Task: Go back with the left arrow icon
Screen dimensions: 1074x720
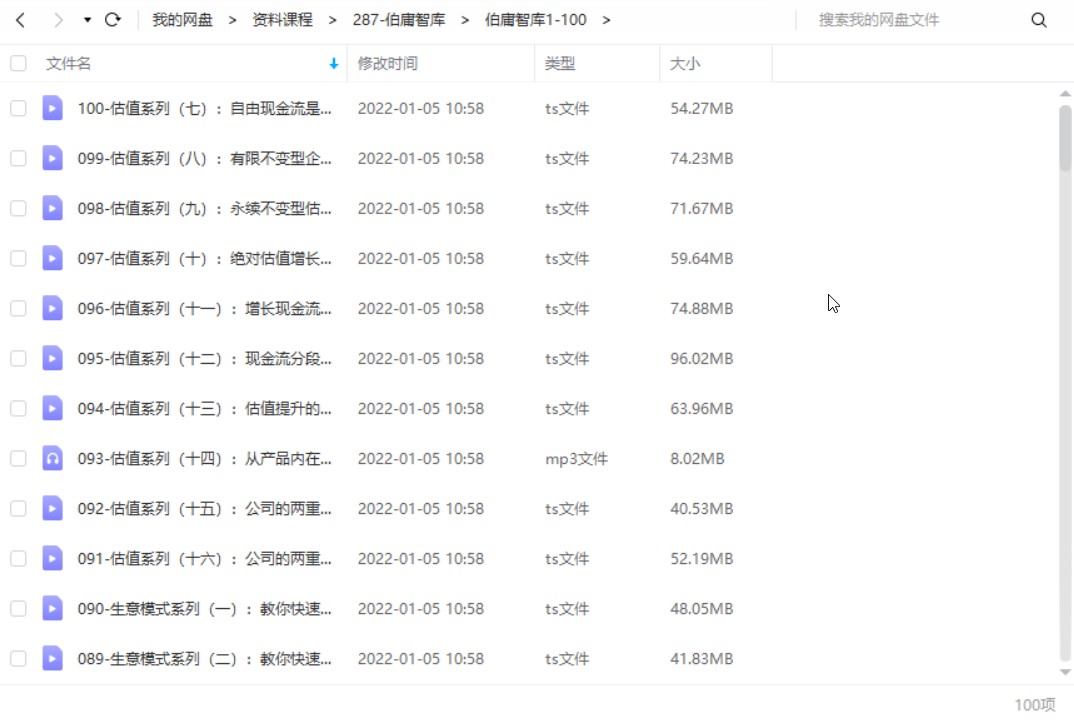Action: coord(21,20)
